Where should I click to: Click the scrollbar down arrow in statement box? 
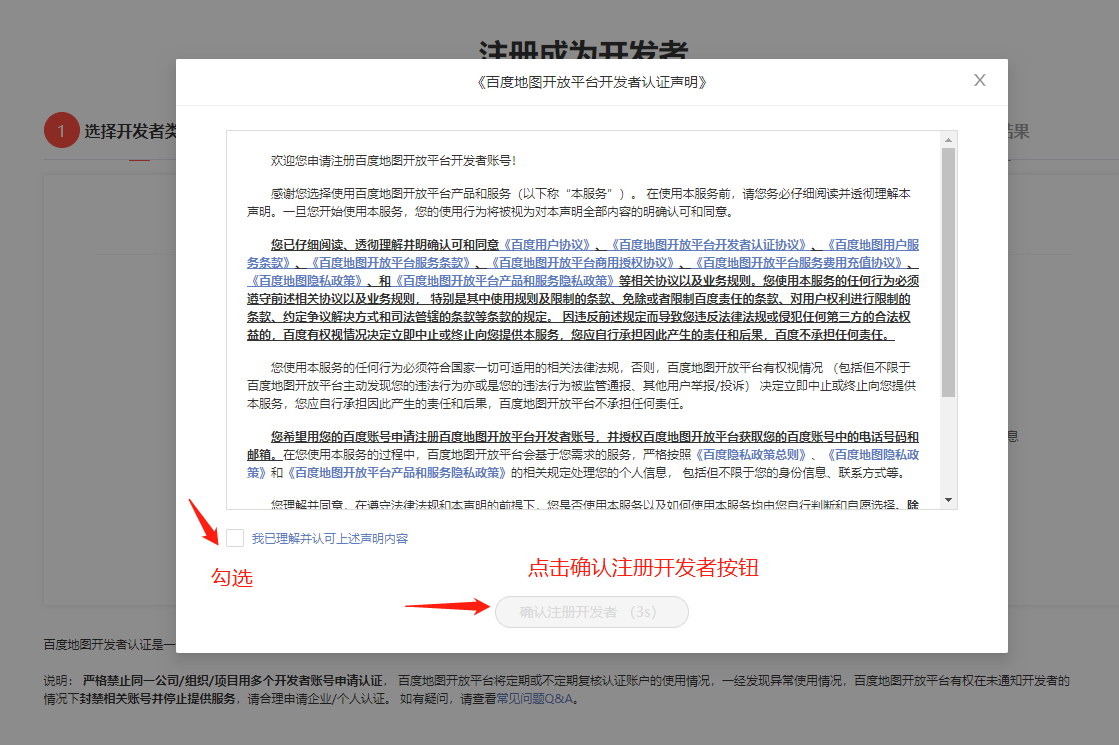pos(948,500)
